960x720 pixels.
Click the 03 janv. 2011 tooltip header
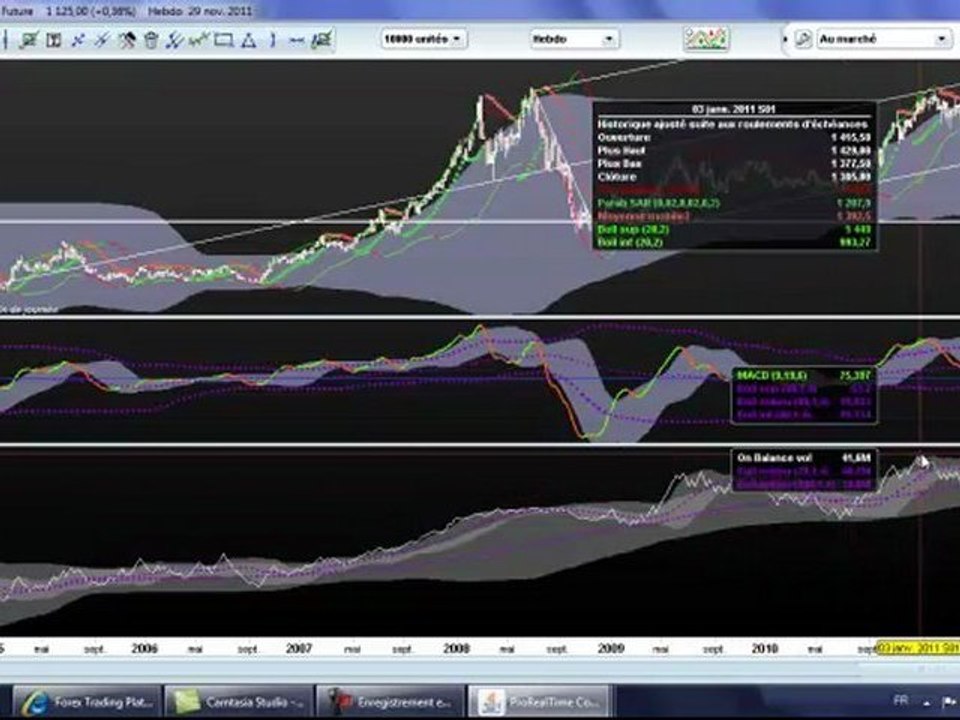click(x=733, y=109)
